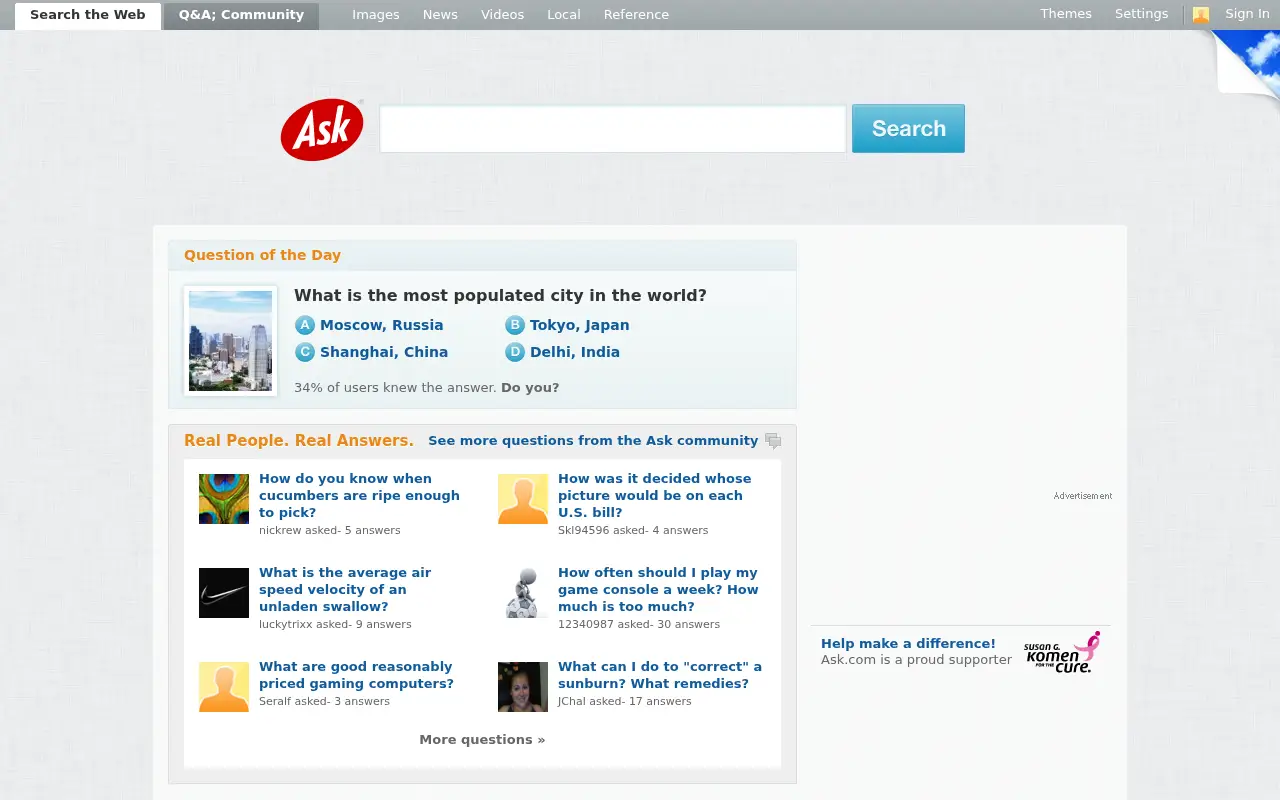Screen dimensions: 1280x800
Task: Open Themes in the top bar
Action: [1066, 14]
